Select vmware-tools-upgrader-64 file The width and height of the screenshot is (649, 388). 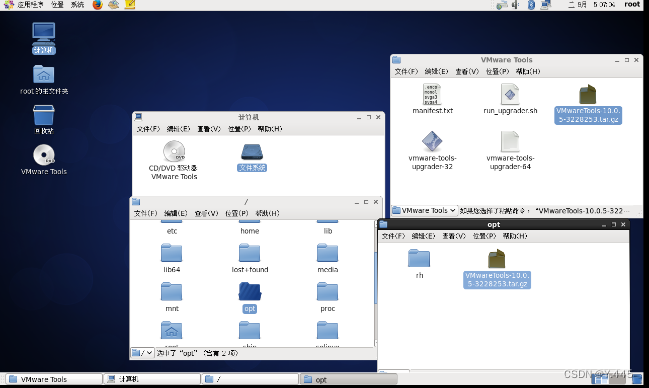tap(510, 150)
